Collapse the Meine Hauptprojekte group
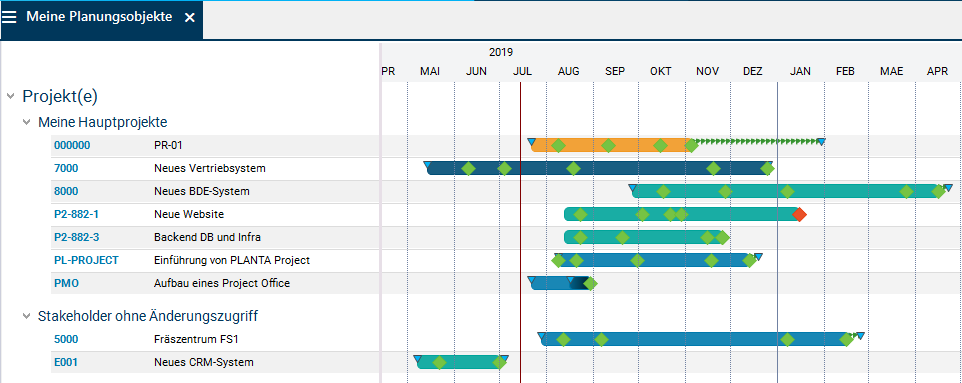 point(26,122)
